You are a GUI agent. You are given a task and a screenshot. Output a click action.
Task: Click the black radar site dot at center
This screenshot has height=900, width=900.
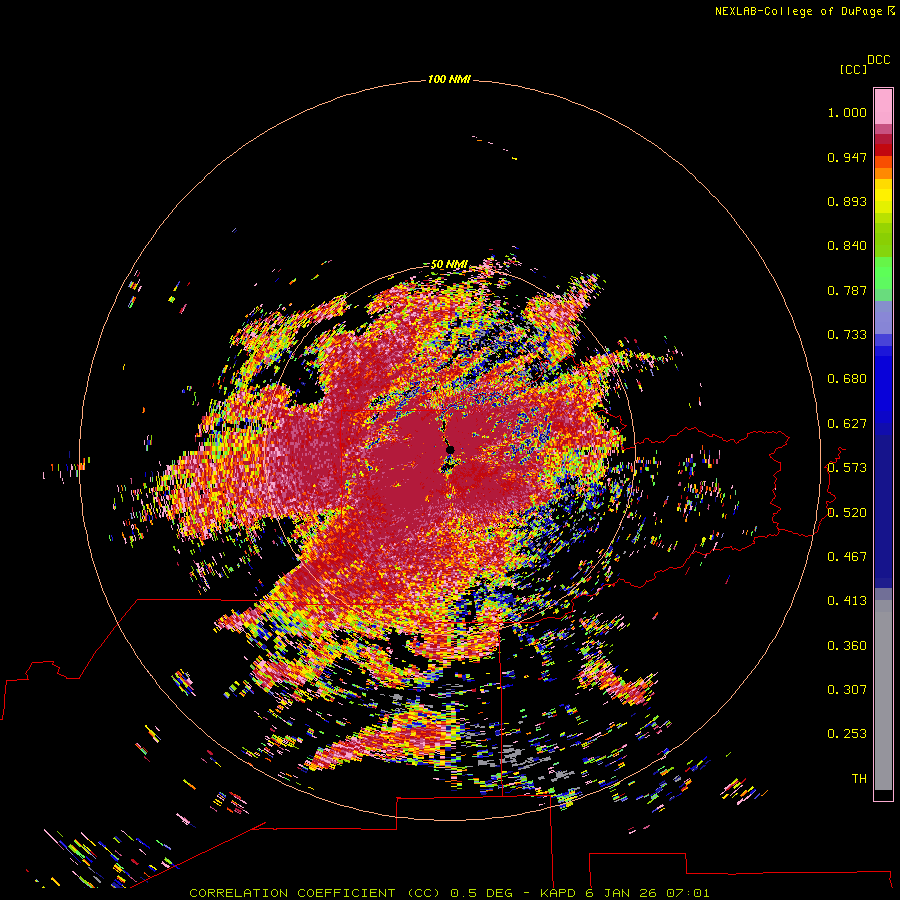click(450, 449)
